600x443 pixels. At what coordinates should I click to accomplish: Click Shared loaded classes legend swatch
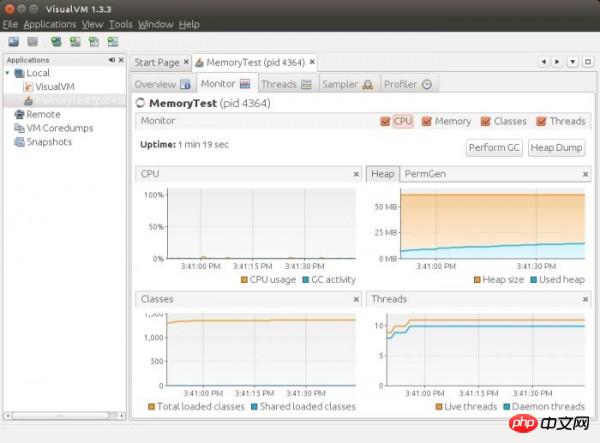coord(254,406)
